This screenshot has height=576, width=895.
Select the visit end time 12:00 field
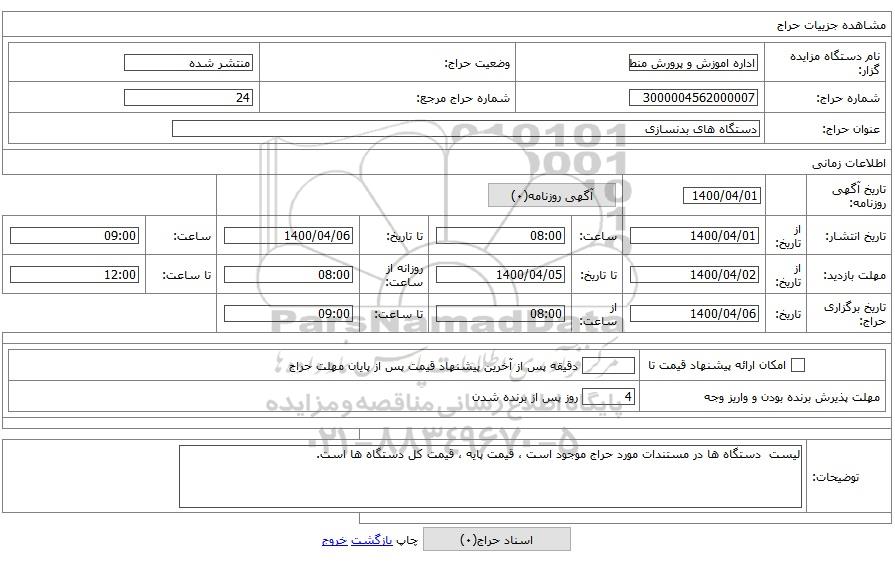click(x=75, y=275)
